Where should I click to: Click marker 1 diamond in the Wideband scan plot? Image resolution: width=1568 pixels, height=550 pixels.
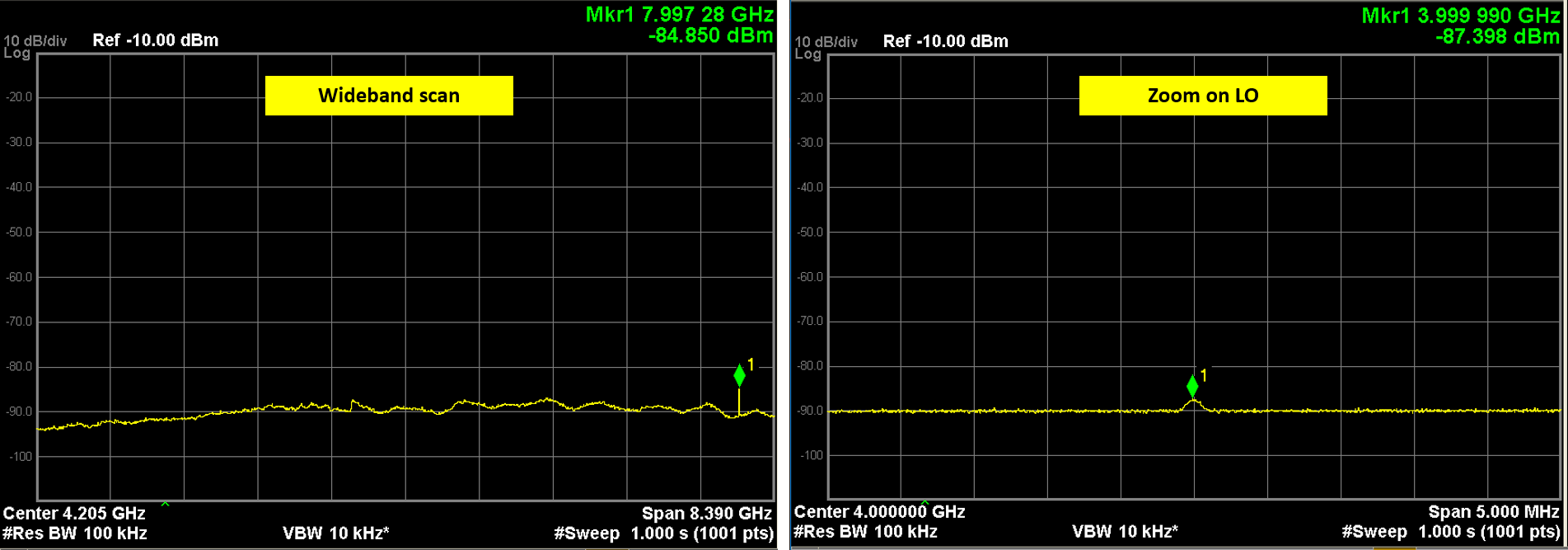coord(739,375)
